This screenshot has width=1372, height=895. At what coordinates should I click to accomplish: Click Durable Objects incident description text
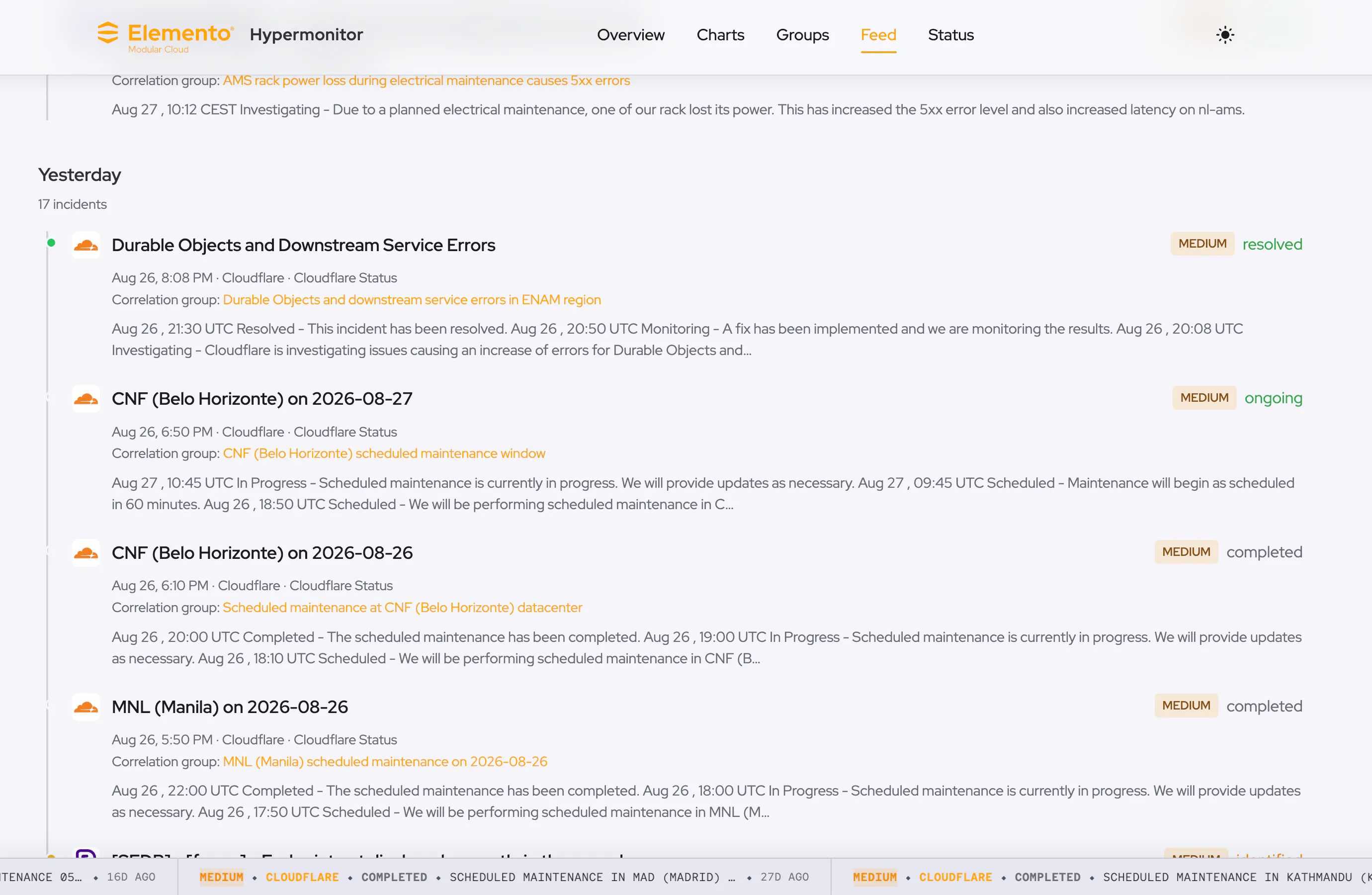(x=677, y=339)
